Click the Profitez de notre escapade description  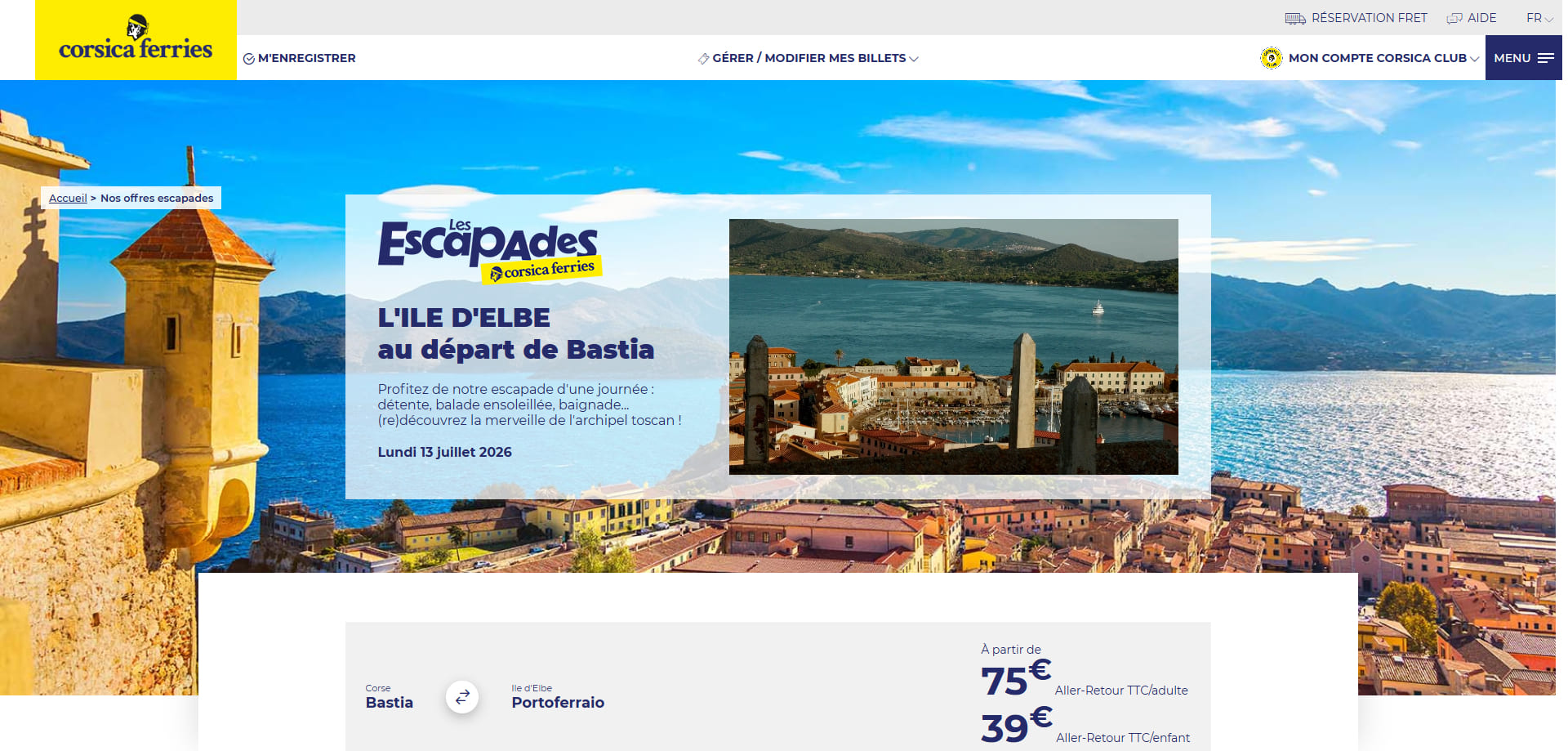pyautogui.click(x=529, y=405)
